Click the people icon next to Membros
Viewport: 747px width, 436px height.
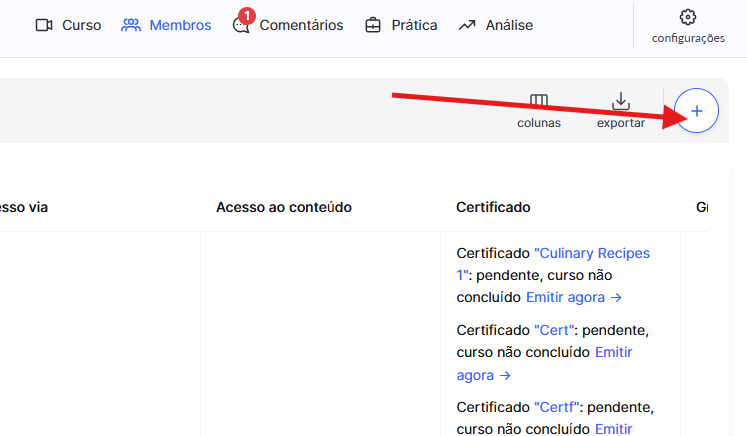(131, 25)
